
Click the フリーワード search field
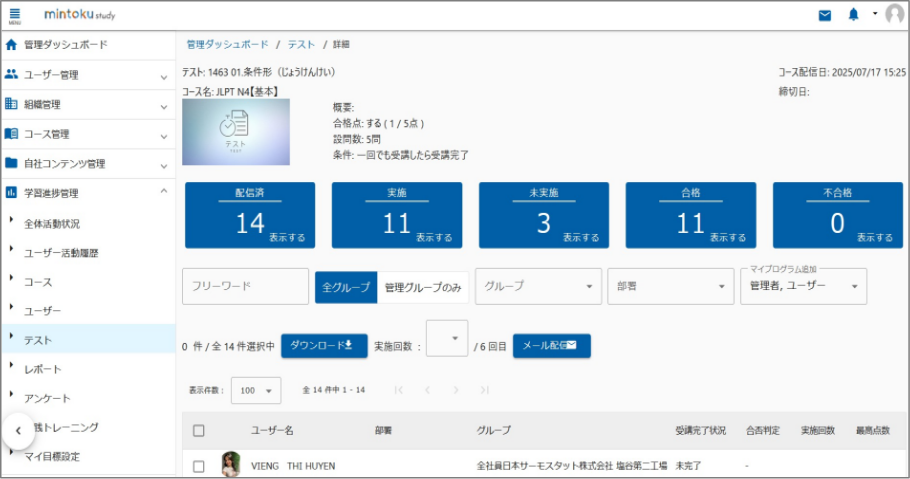(245, 286)
